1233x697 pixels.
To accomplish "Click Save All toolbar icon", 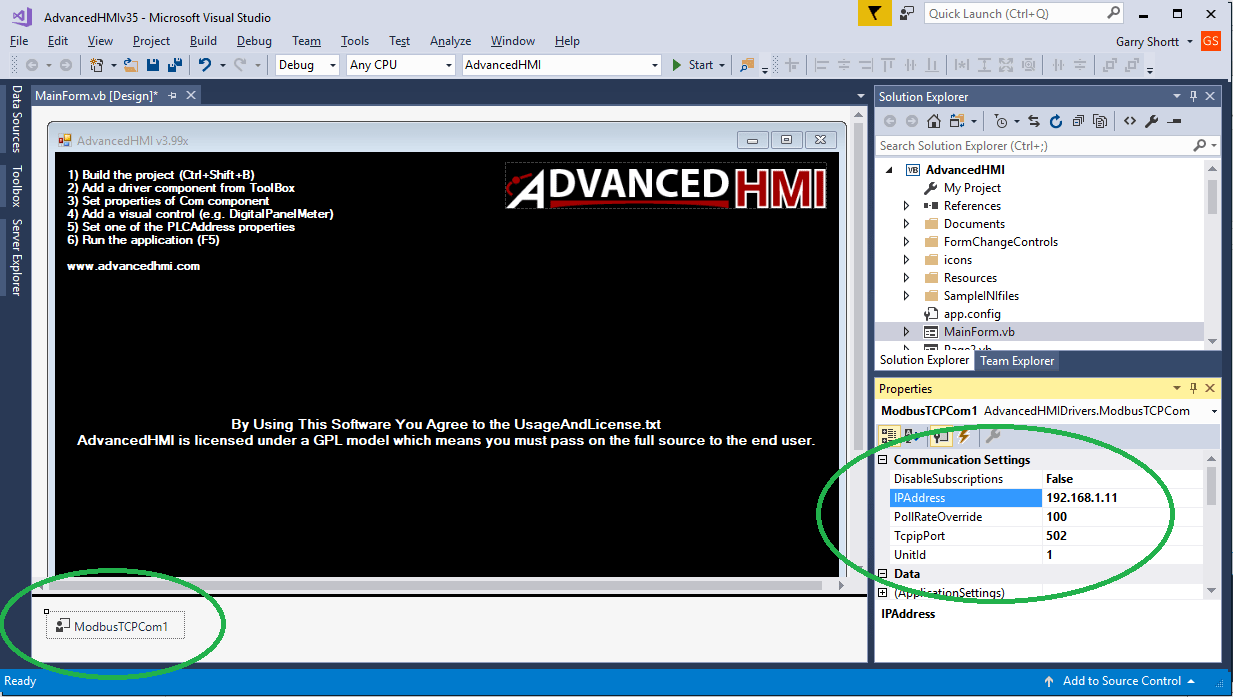I will pos(175,65).
